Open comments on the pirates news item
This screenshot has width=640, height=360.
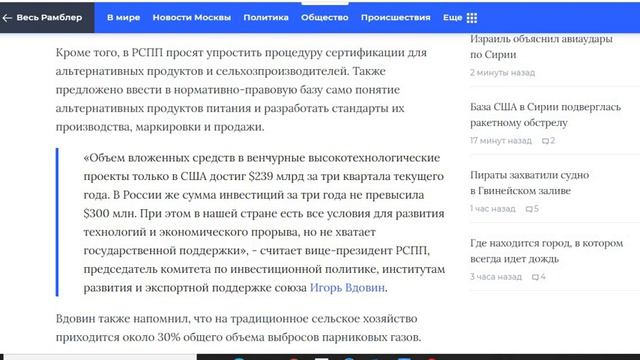click(x=532, y=209)
